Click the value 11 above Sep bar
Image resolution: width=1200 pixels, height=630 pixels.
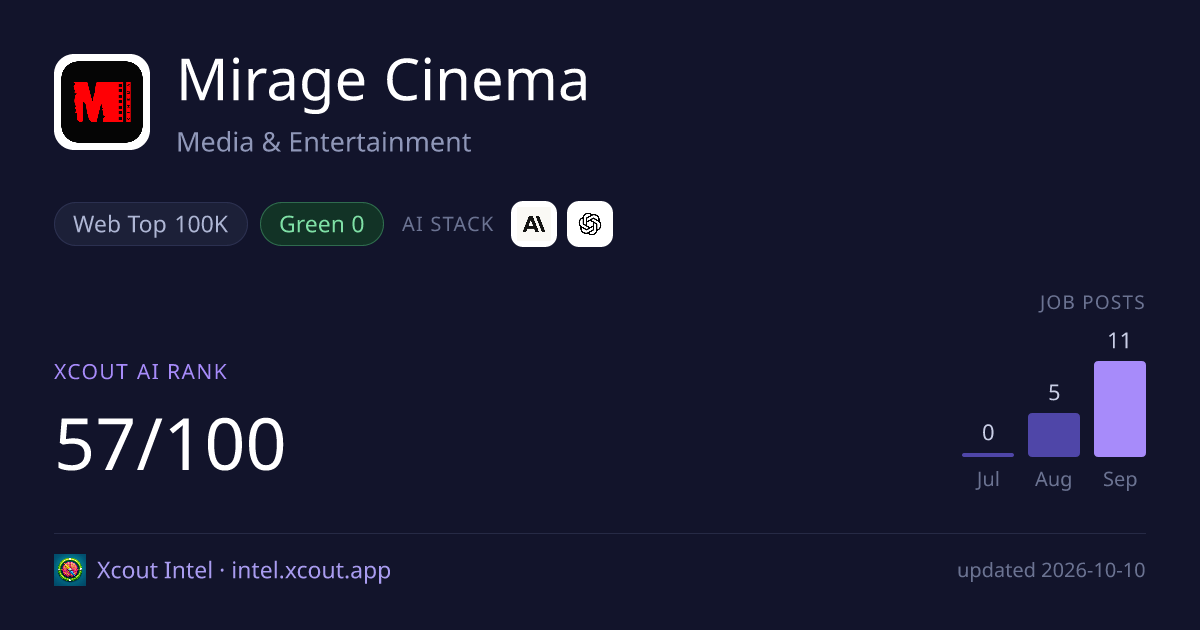coord(1120,341)
